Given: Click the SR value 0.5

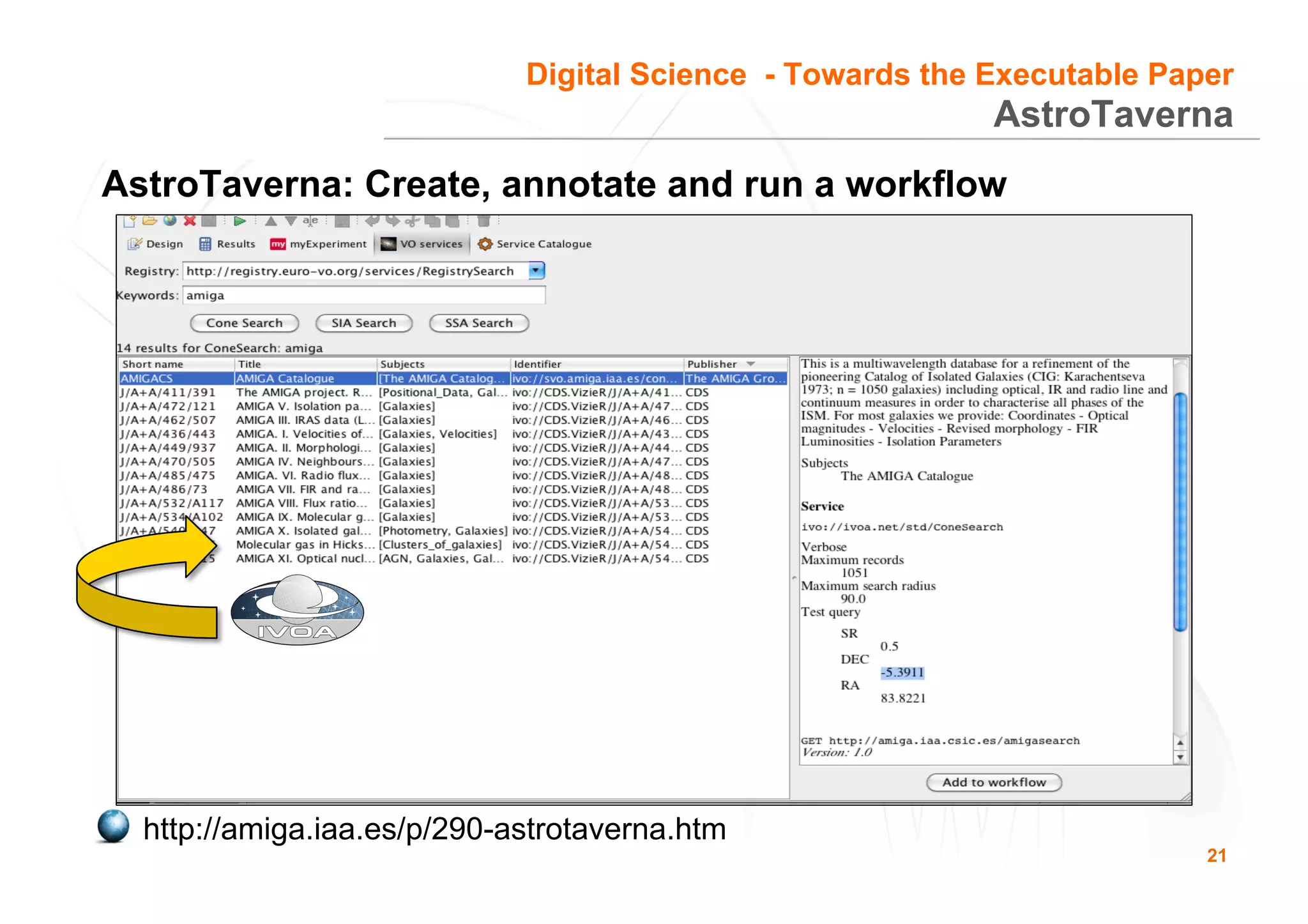Looking at the screenshot, I should tap(889, 646).
